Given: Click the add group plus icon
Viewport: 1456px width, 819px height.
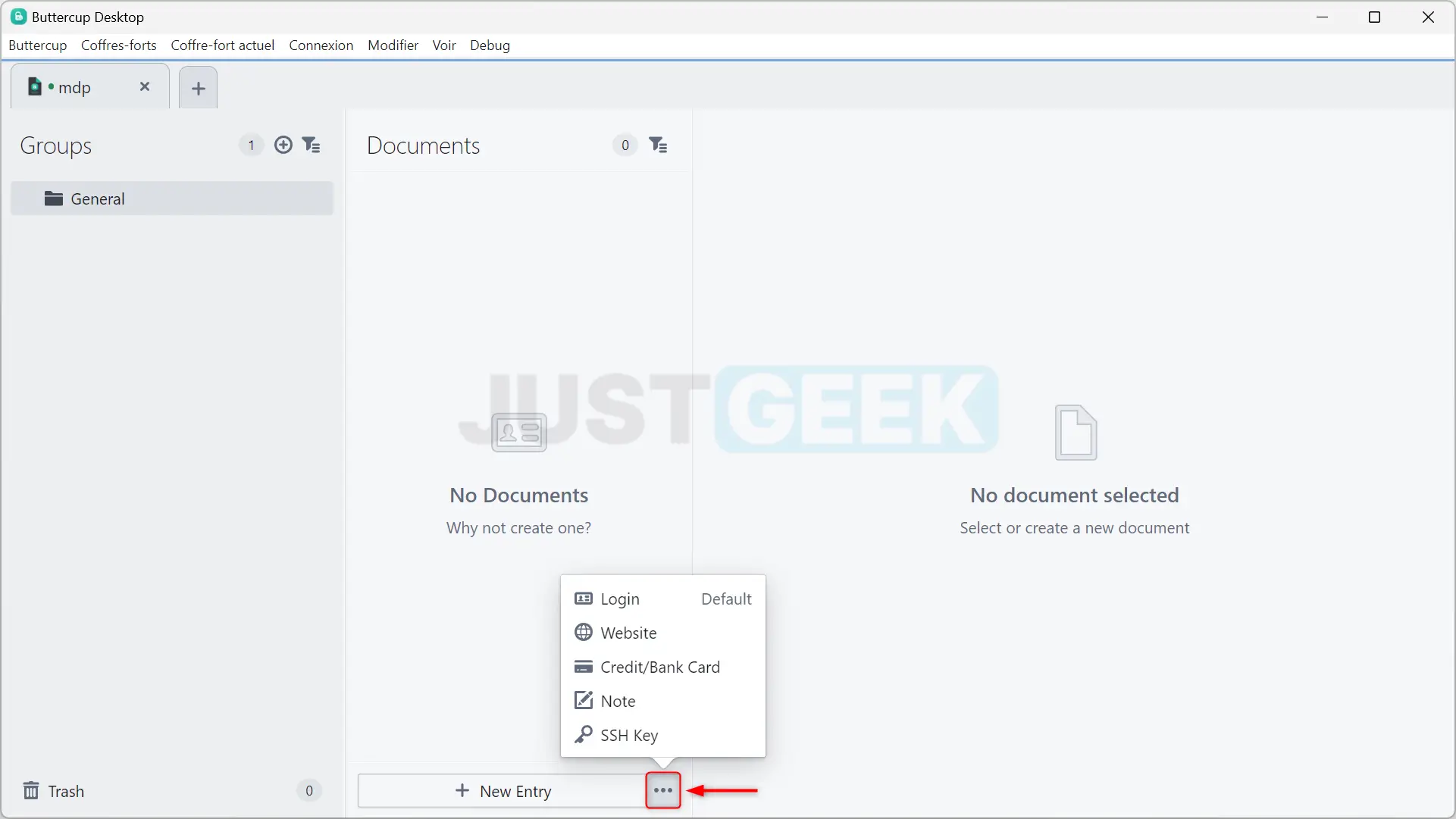Looking at the screenshot, I should pyautogui.click(x=283, y=145).
